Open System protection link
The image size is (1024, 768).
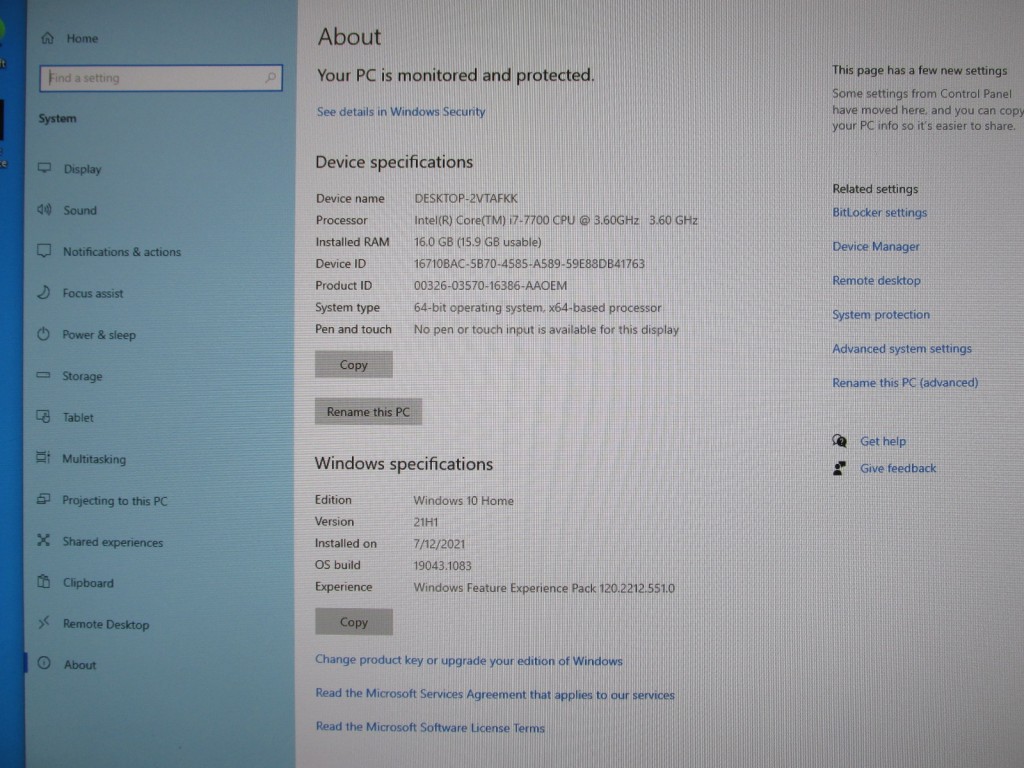[x=881, y=314]
